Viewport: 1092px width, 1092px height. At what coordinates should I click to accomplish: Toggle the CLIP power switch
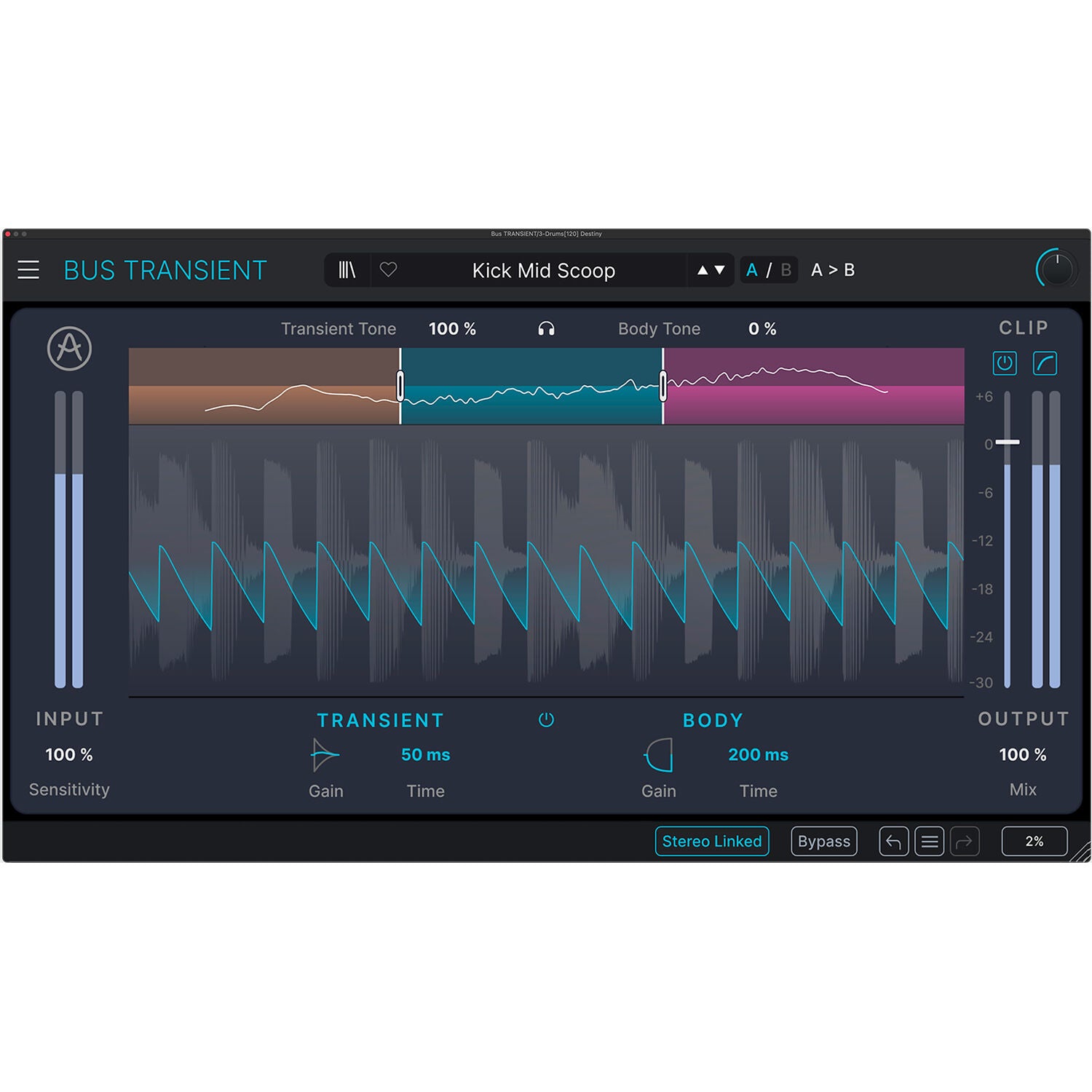pyautogui.click(x=1005, y=365)
